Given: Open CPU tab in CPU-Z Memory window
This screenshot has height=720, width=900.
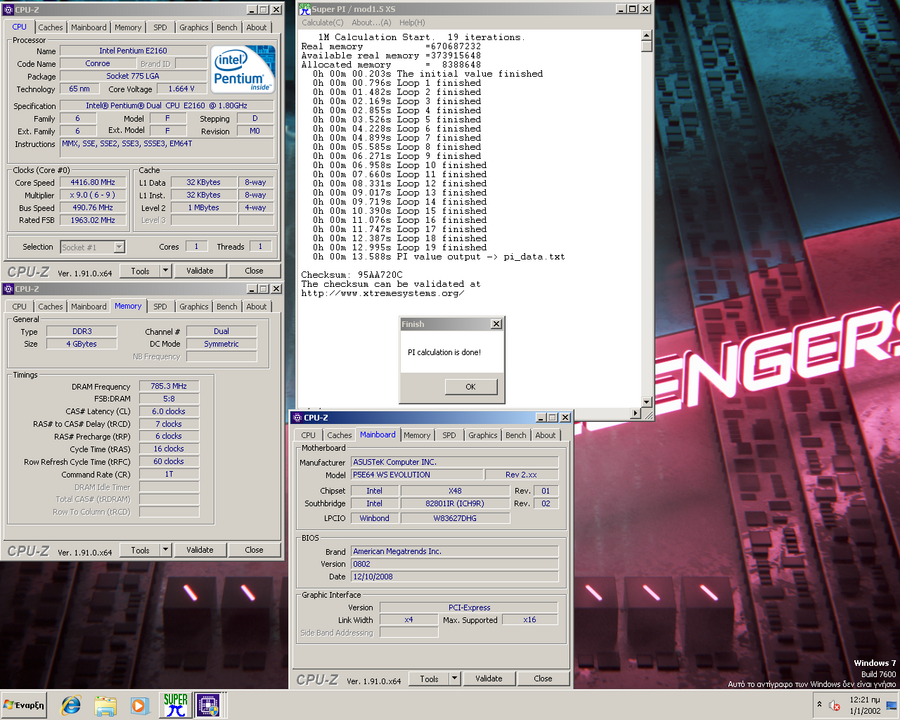Looking at the screenshot, I should tap(20, 307).
